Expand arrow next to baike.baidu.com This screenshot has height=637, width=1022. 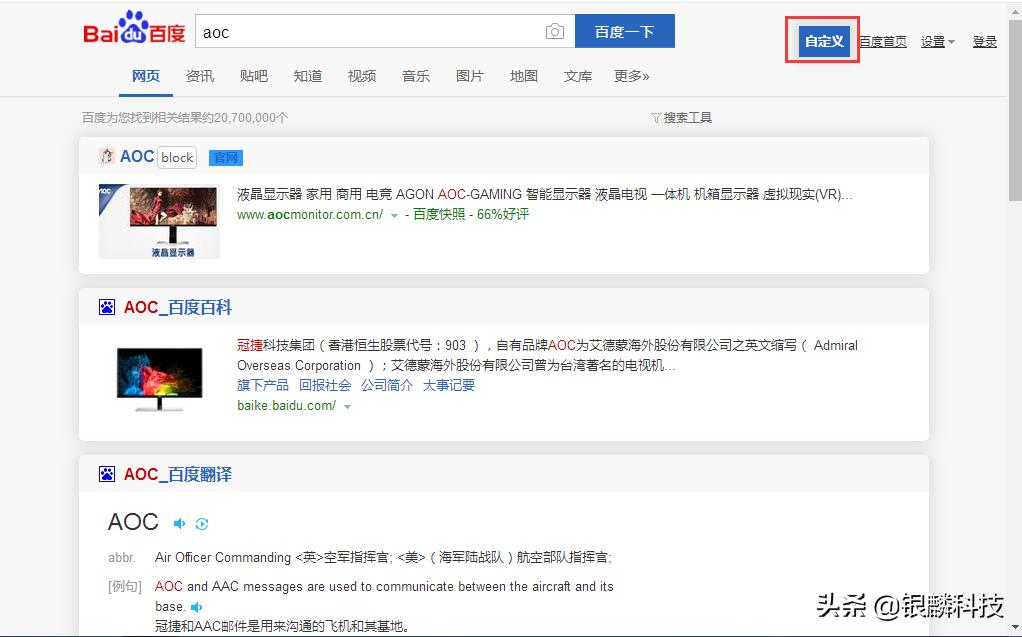pos(348,407)
